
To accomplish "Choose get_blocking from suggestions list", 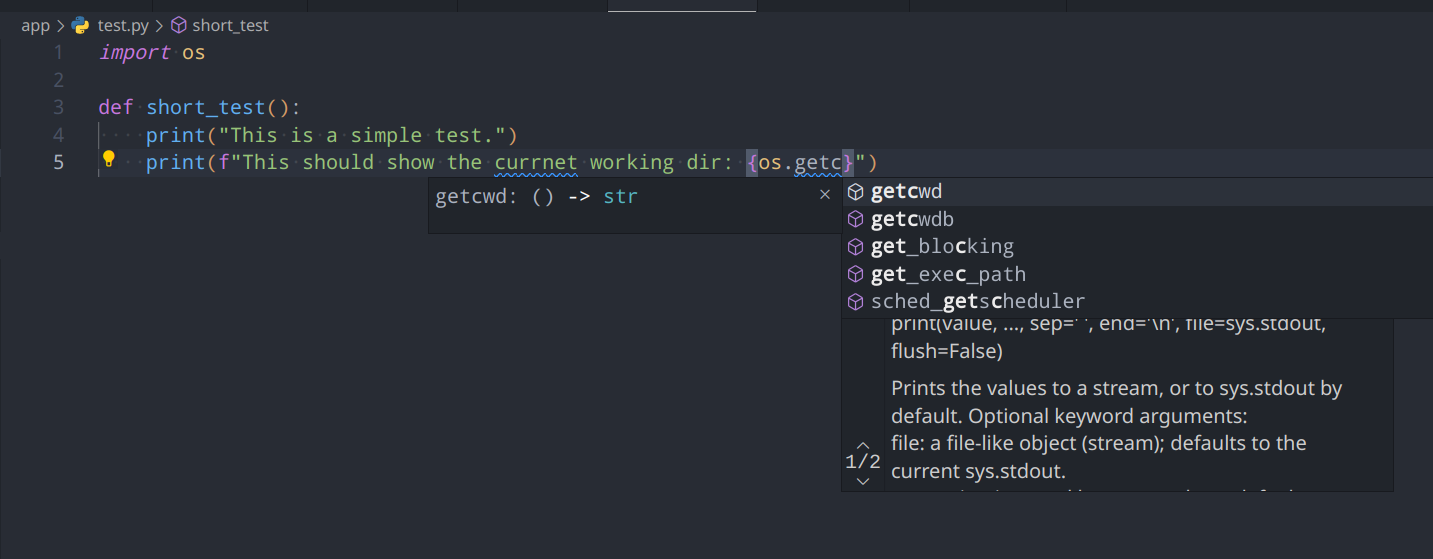I will pyautogui.click(x=1136, y=246).
